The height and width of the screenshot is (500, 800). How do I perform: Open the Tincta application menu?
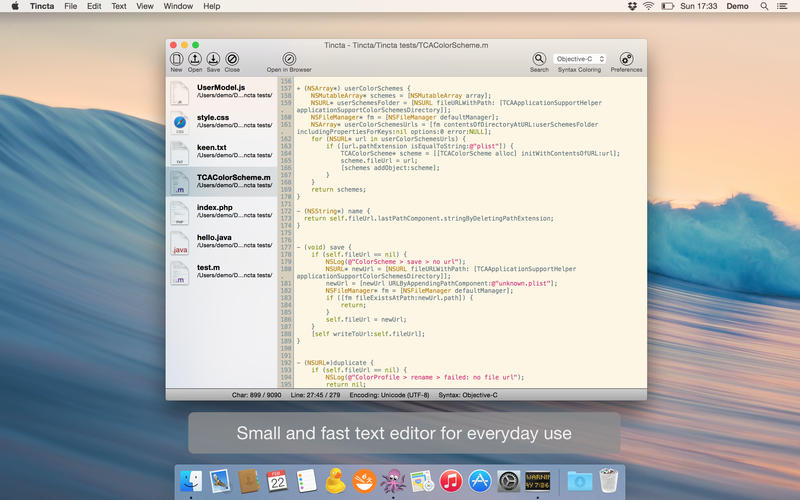click(42, 6)
